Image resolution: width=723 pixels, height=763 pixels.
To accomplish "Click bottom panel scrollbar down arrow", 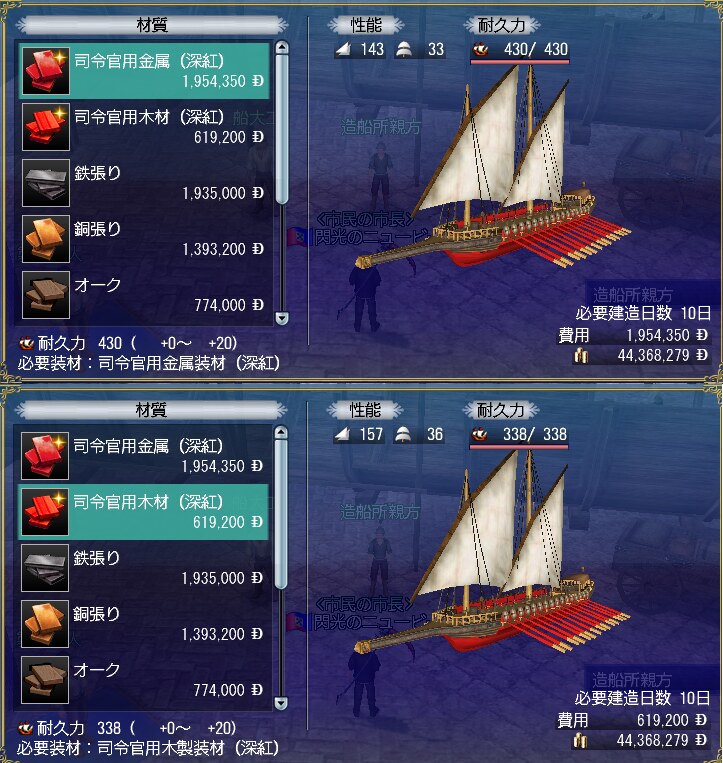I will click(281, 703).
